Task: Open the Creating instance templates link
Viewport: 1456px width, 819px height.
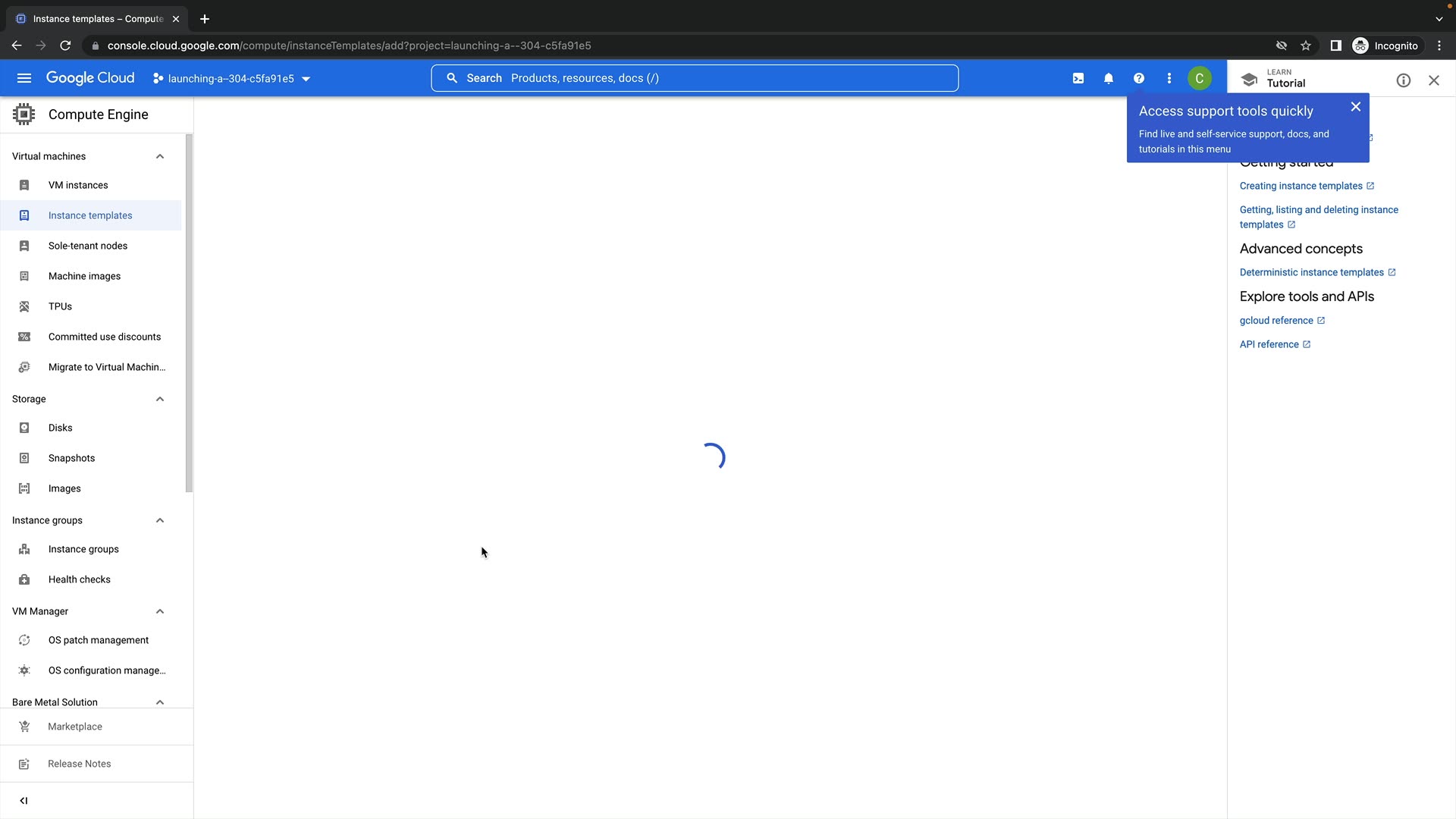Action: pos(1301,186)
